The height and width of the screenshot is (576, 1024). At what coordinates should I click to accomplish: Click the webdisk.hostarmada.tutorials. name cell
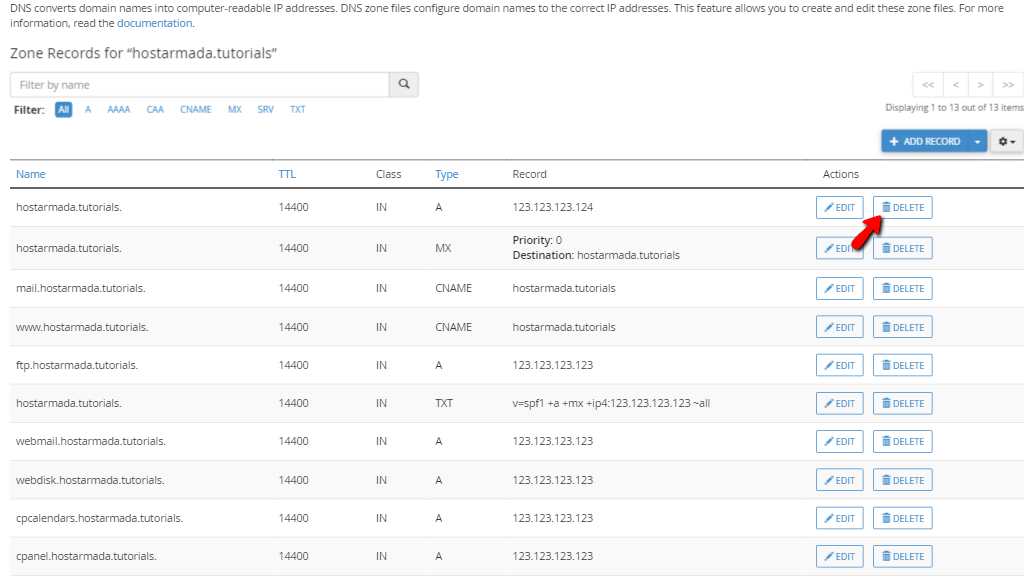(x=90, y=480)
